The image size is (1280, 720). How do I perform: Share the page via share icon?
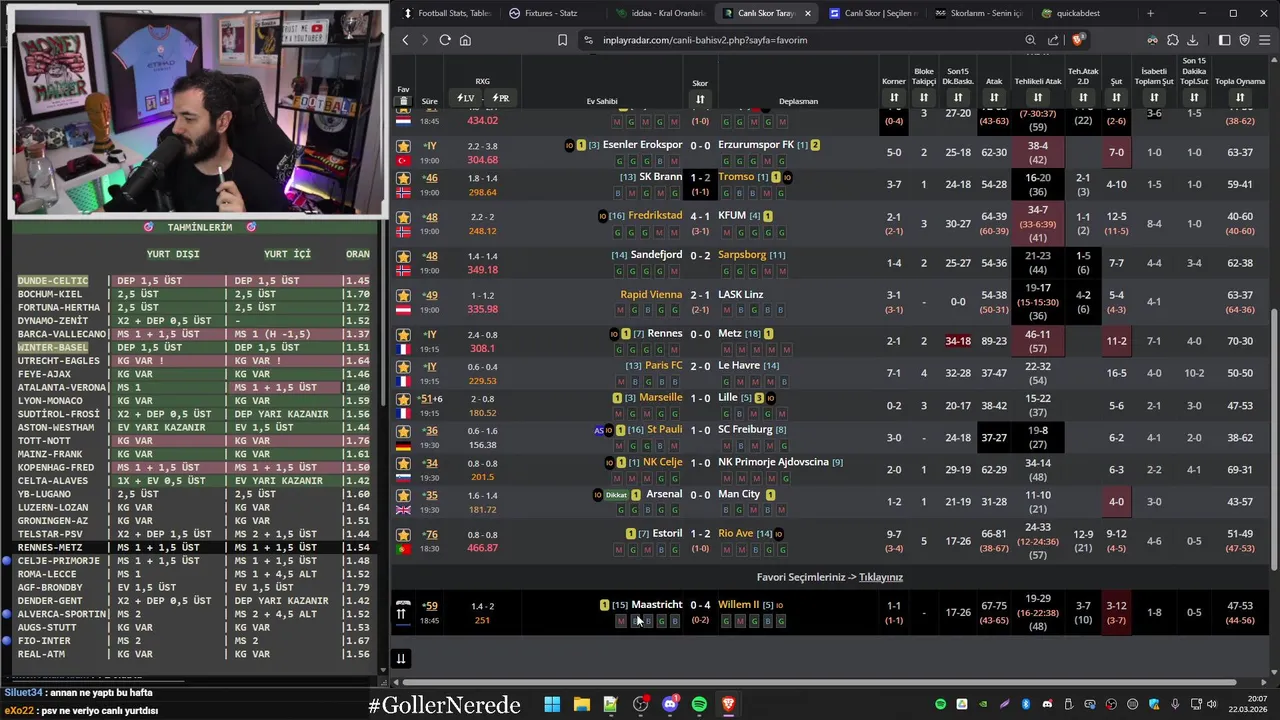point(1053,40)
